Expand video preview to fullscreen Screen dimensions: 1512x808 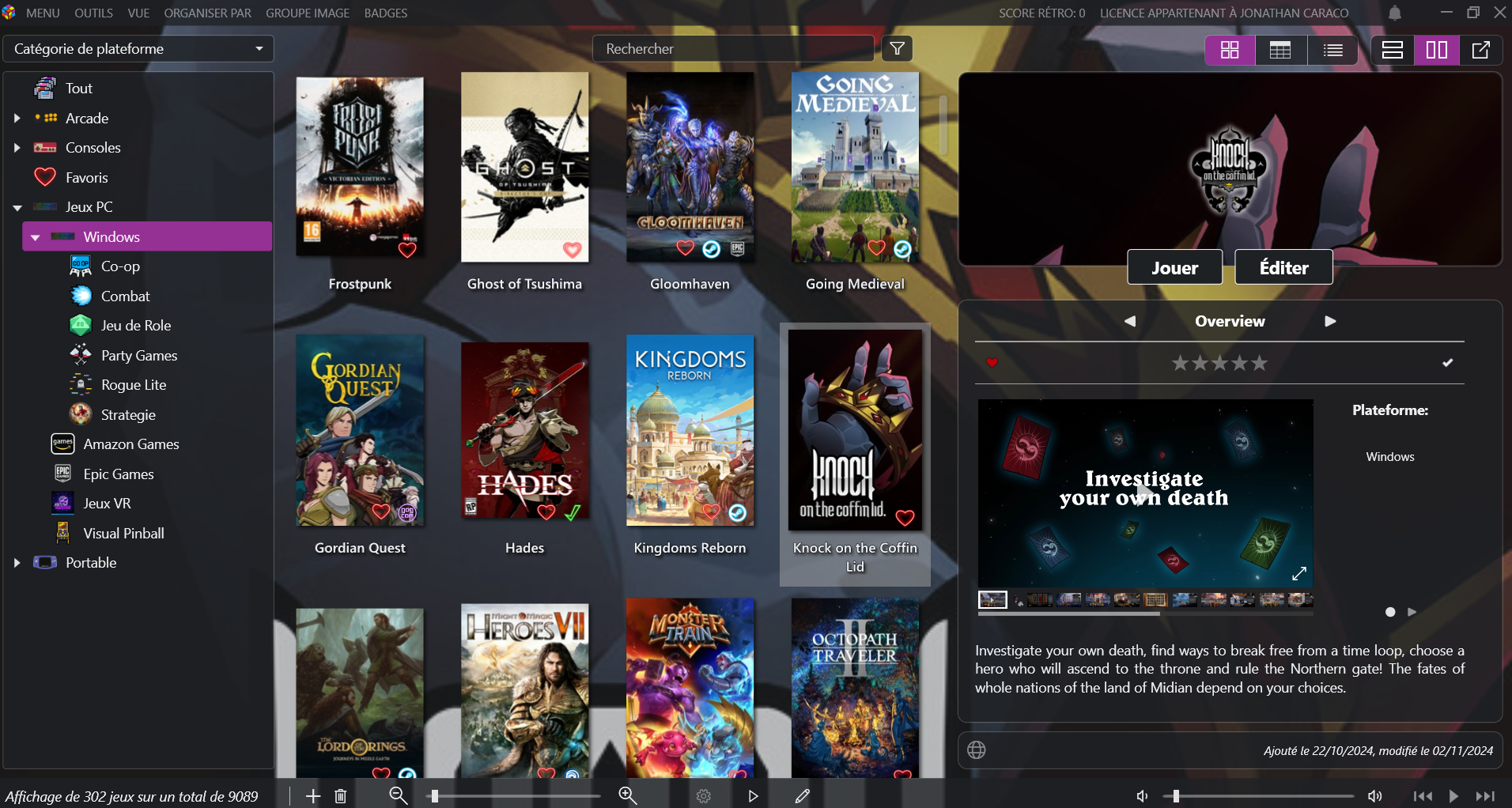pos(1298,573)
